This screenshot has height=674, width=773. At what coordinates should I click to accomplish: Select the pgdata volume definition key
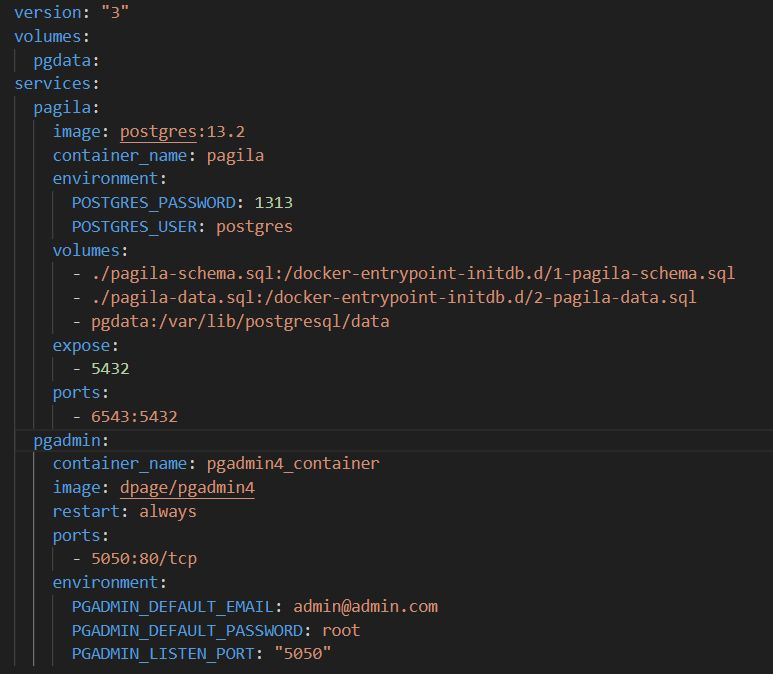(62, 61)
